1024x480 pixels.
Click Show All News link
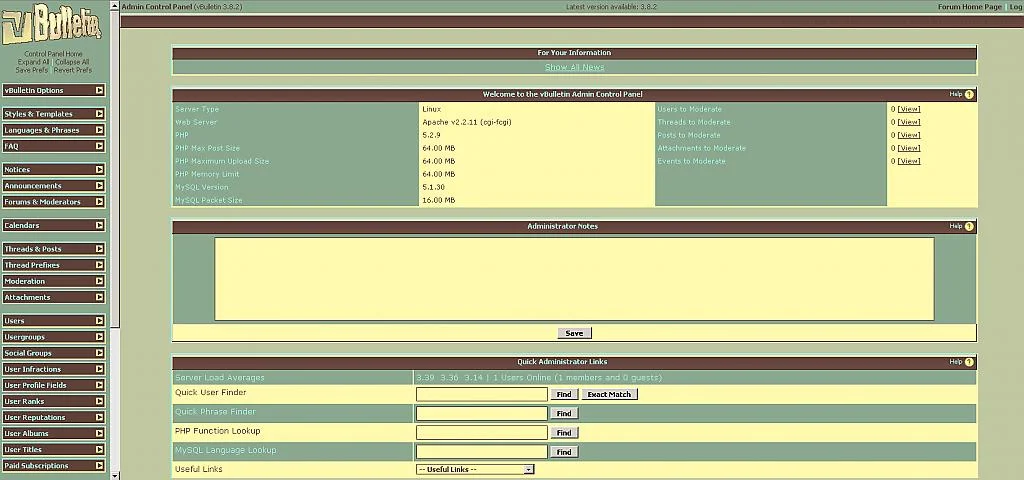coord(574,67)
